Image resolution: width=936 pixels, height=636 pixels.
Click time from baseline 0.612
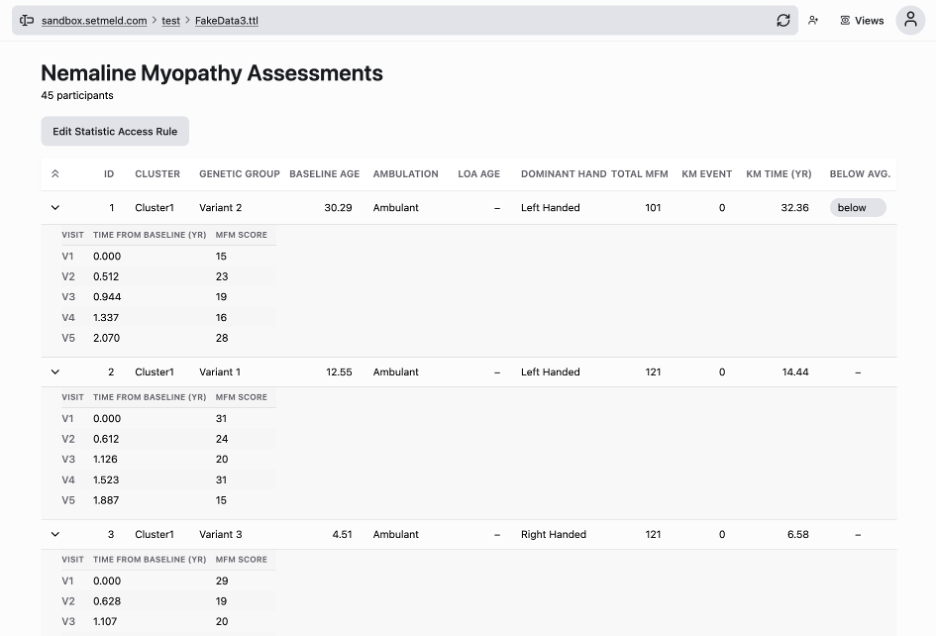point(106,438)
